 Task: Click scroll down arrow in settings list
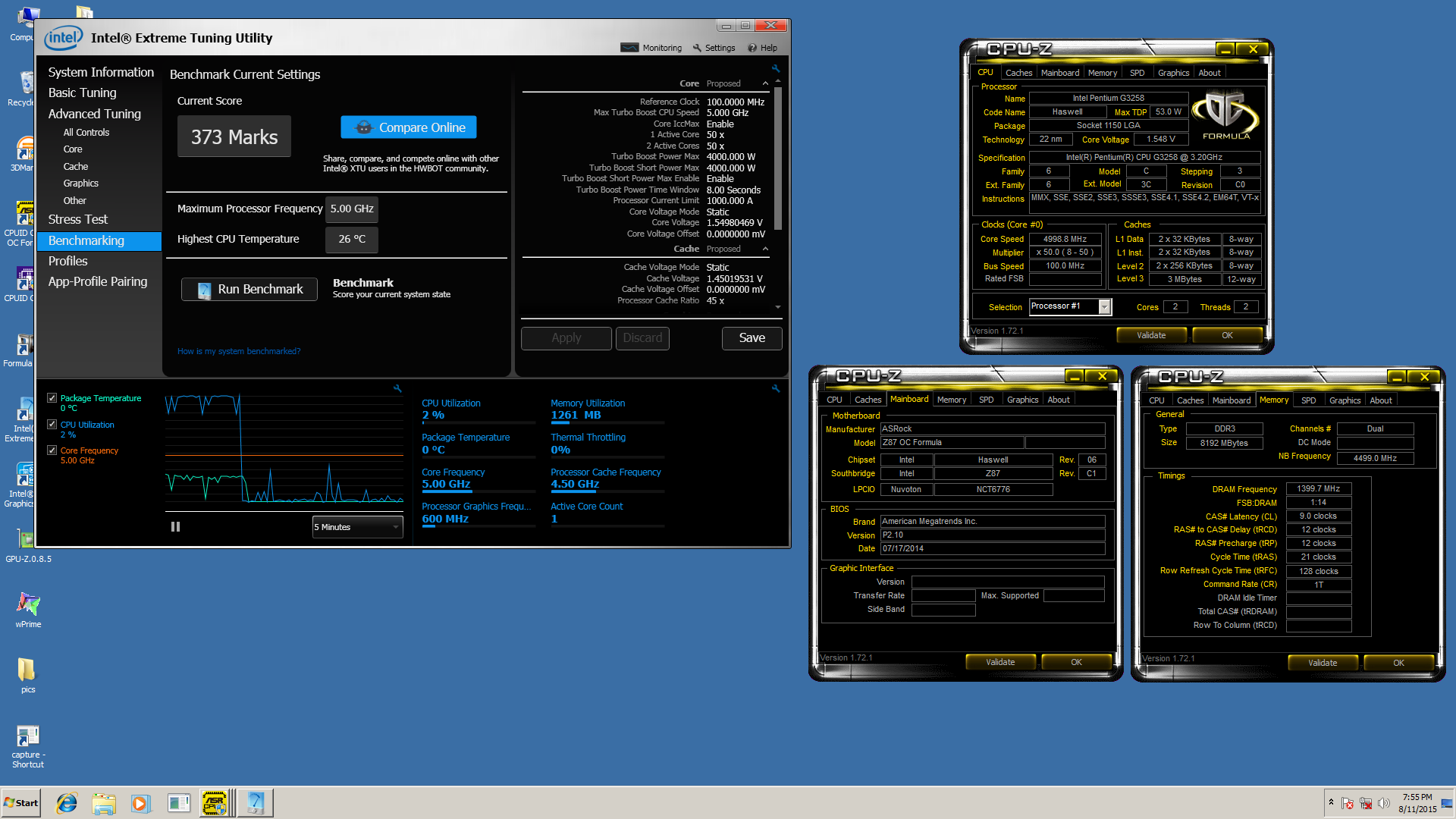tap(778, 308)
